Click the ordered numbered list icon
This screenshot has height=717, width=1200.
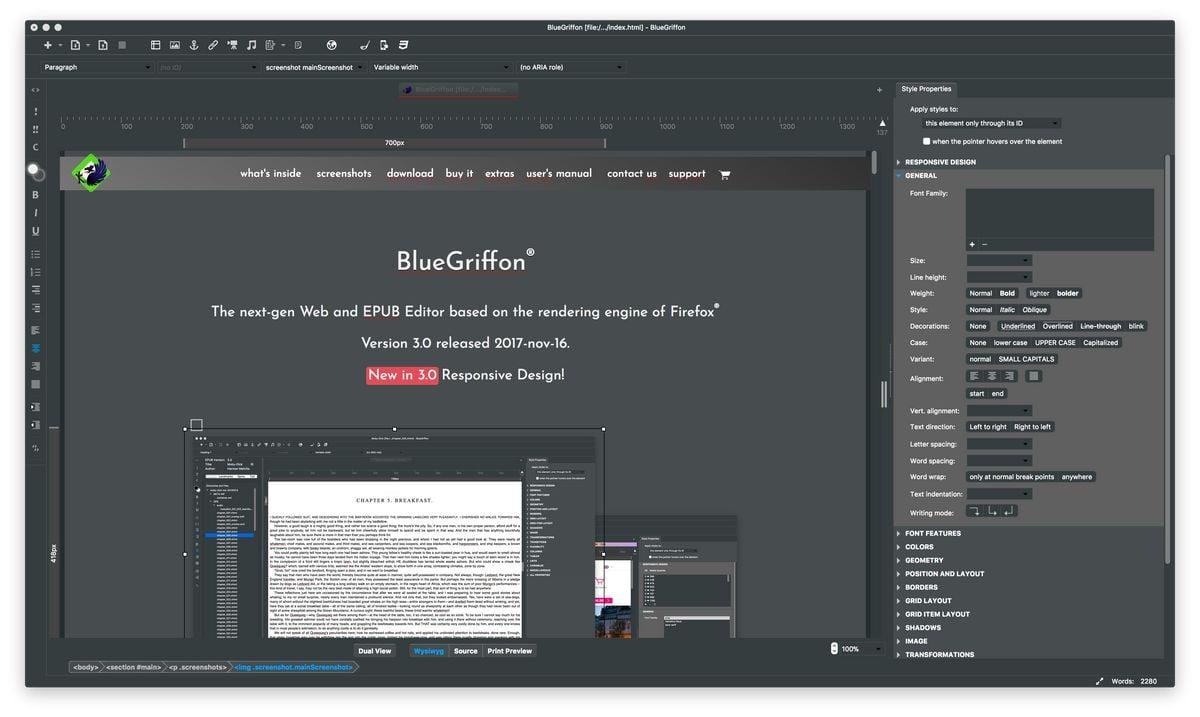tap(36, 272)
